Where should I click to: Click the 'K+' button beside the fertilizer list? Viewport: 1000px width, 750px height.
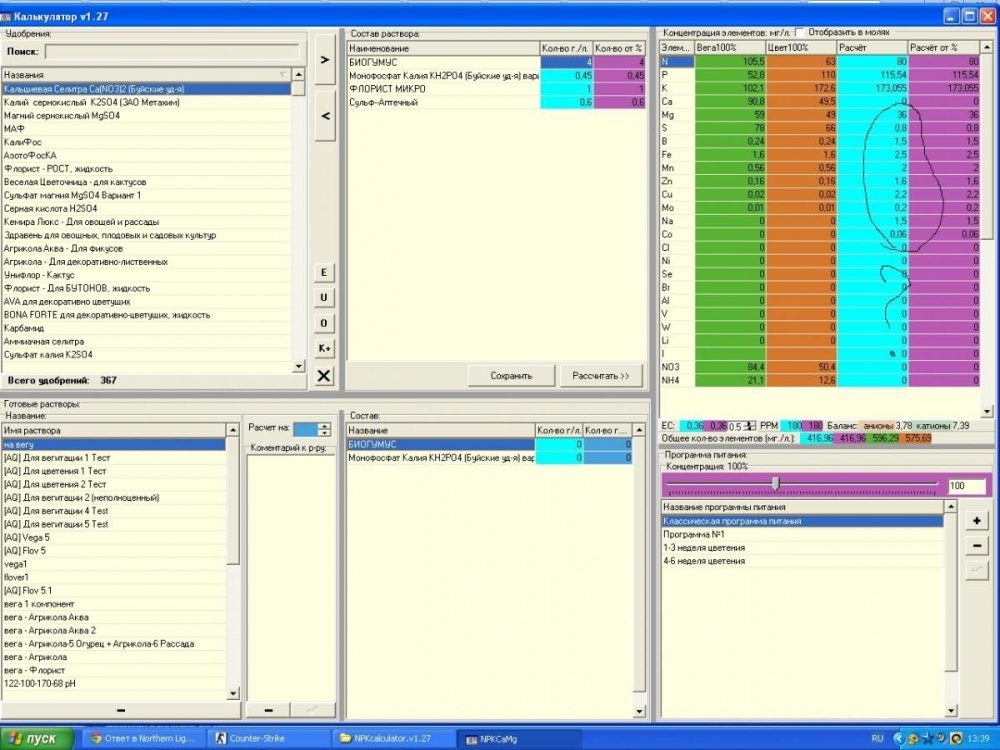324,348
